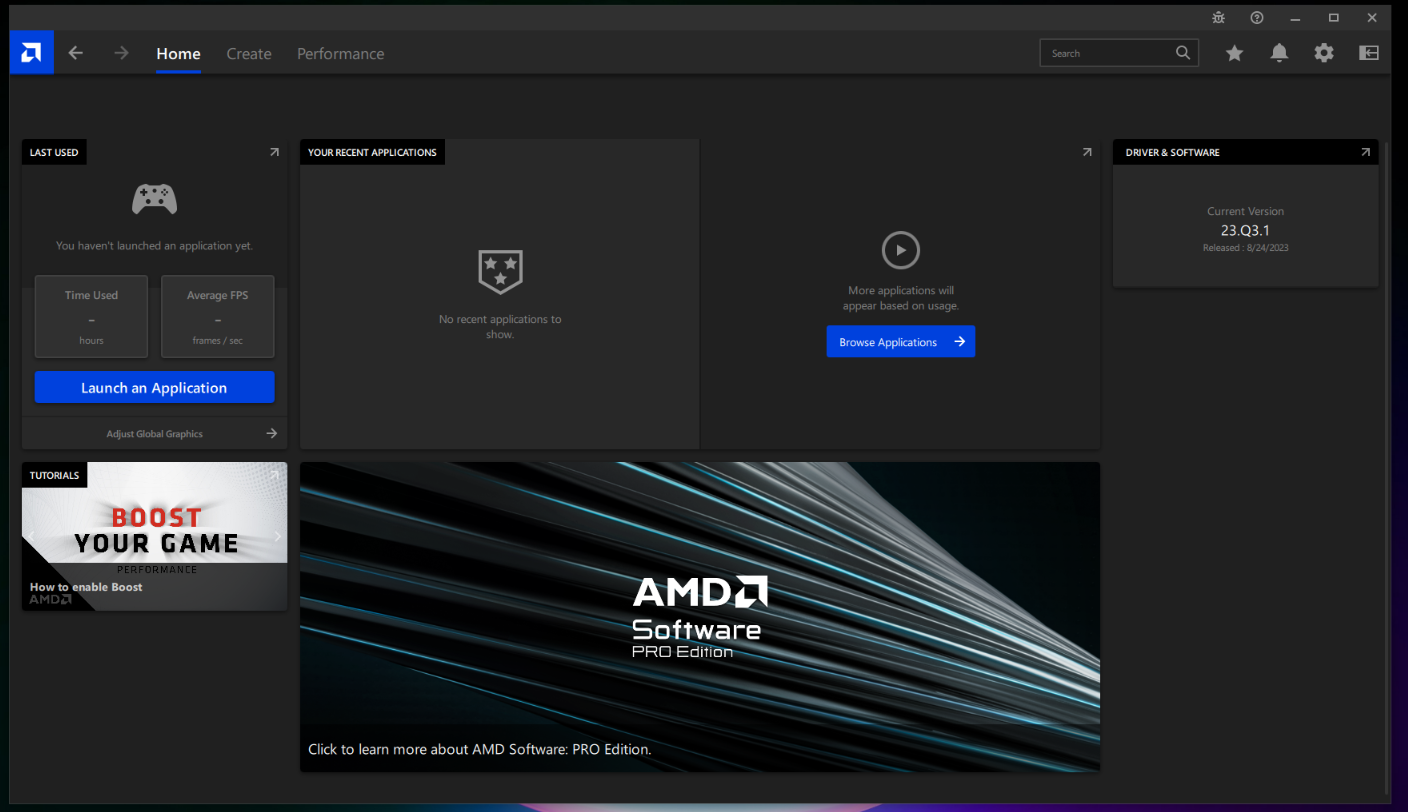Click the Average FPS tile
The image size is (1408, 812).
(217, 317)
